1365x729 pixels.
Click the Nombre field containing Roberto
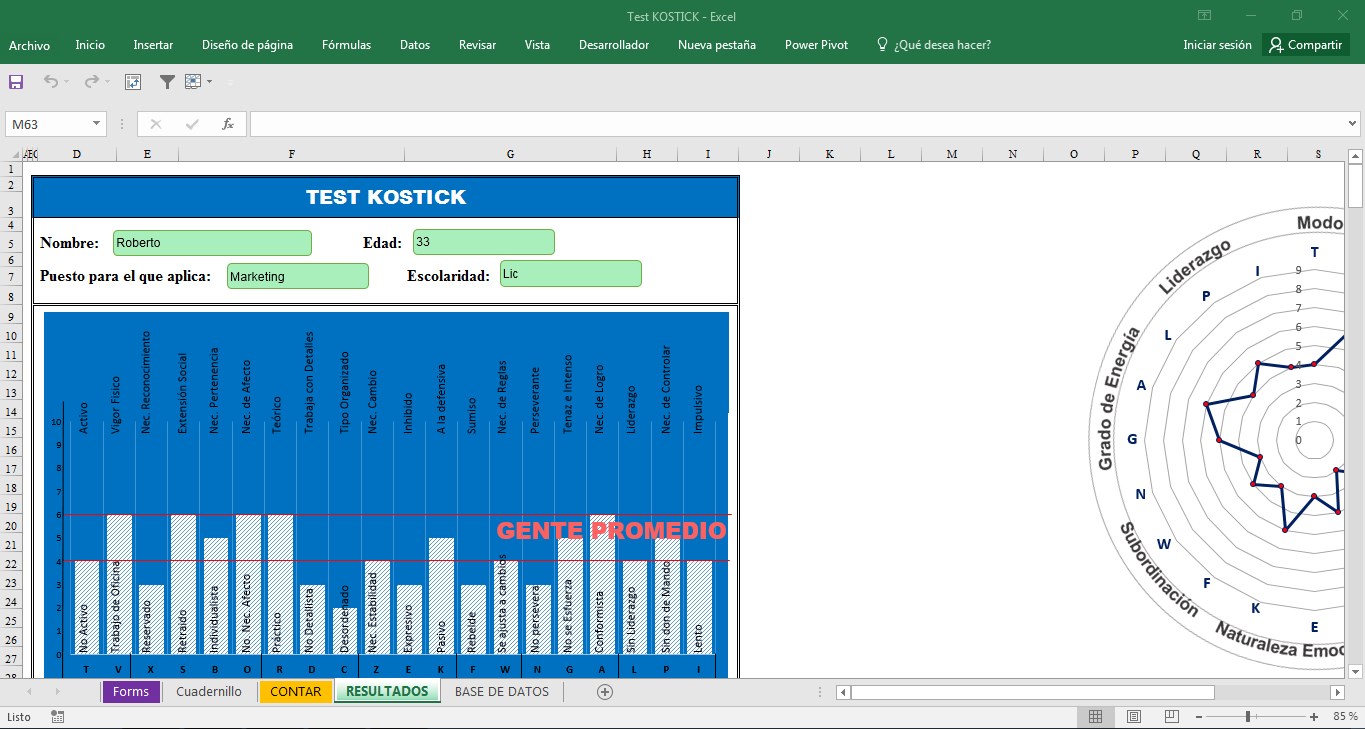[x=212, y=243]
